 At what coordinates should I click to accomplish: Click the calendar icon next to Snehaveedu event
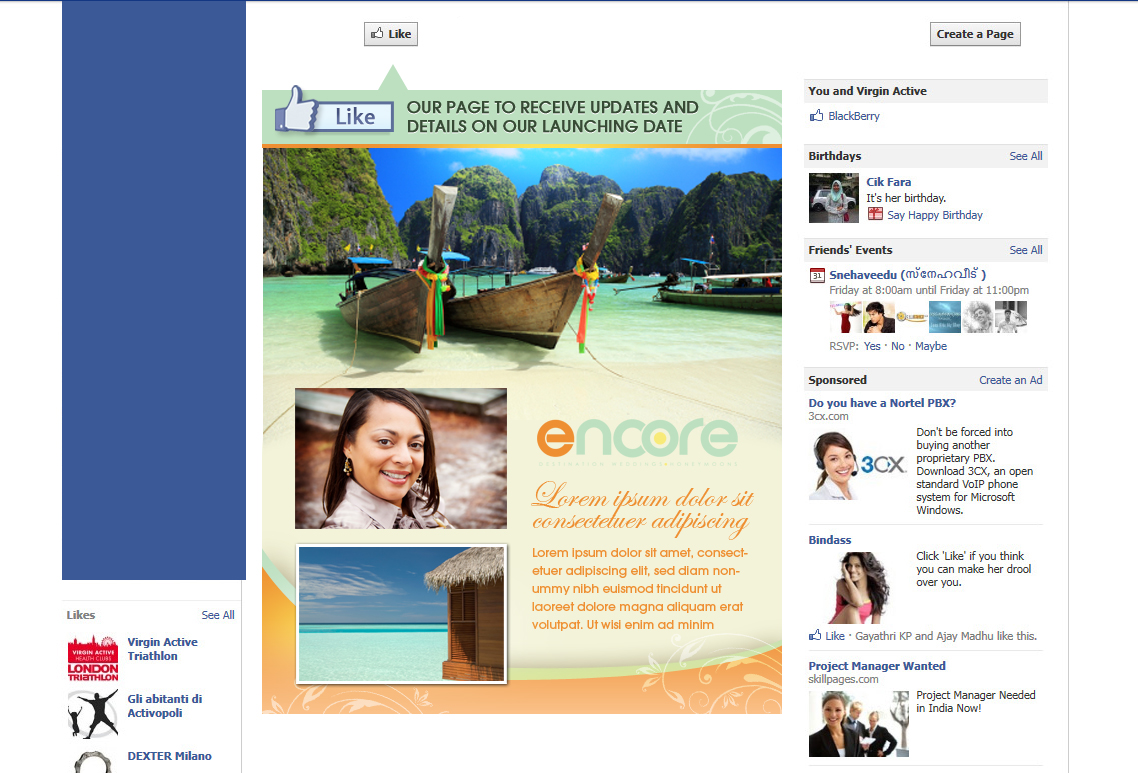[816, 275]
